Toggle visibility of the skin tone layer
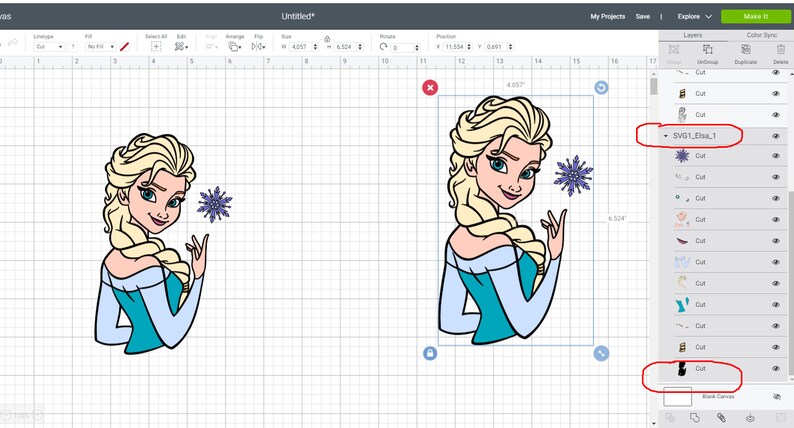The height and width of the screenshot is (428, 794). [x=775, y=220]
